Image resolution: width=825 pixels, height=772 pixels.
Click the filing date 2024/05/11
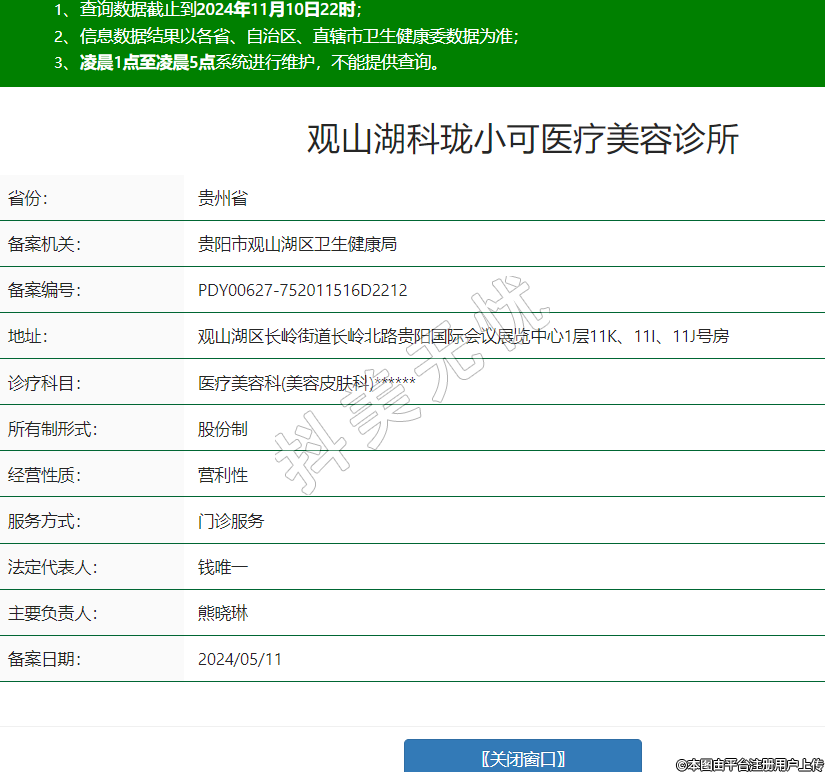[x=240, y=659]
